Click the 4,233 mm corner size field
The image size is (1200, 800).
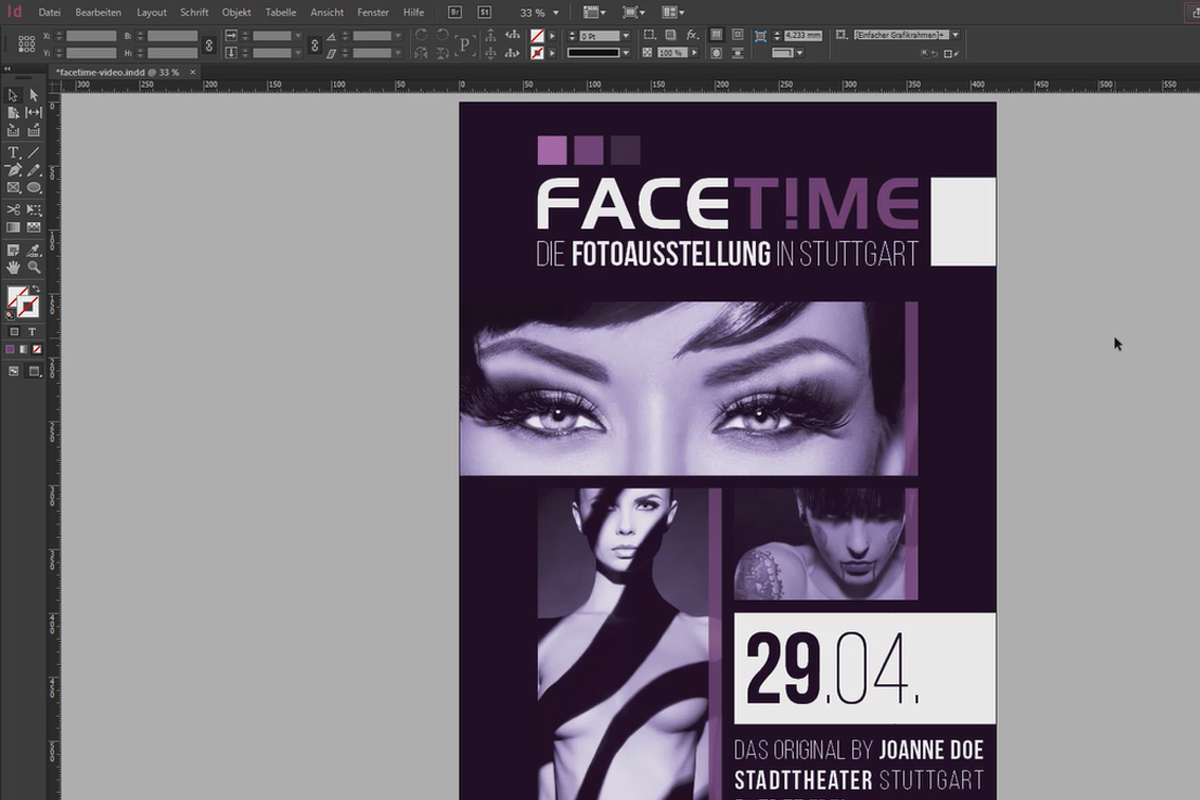(x=802, y=35)
